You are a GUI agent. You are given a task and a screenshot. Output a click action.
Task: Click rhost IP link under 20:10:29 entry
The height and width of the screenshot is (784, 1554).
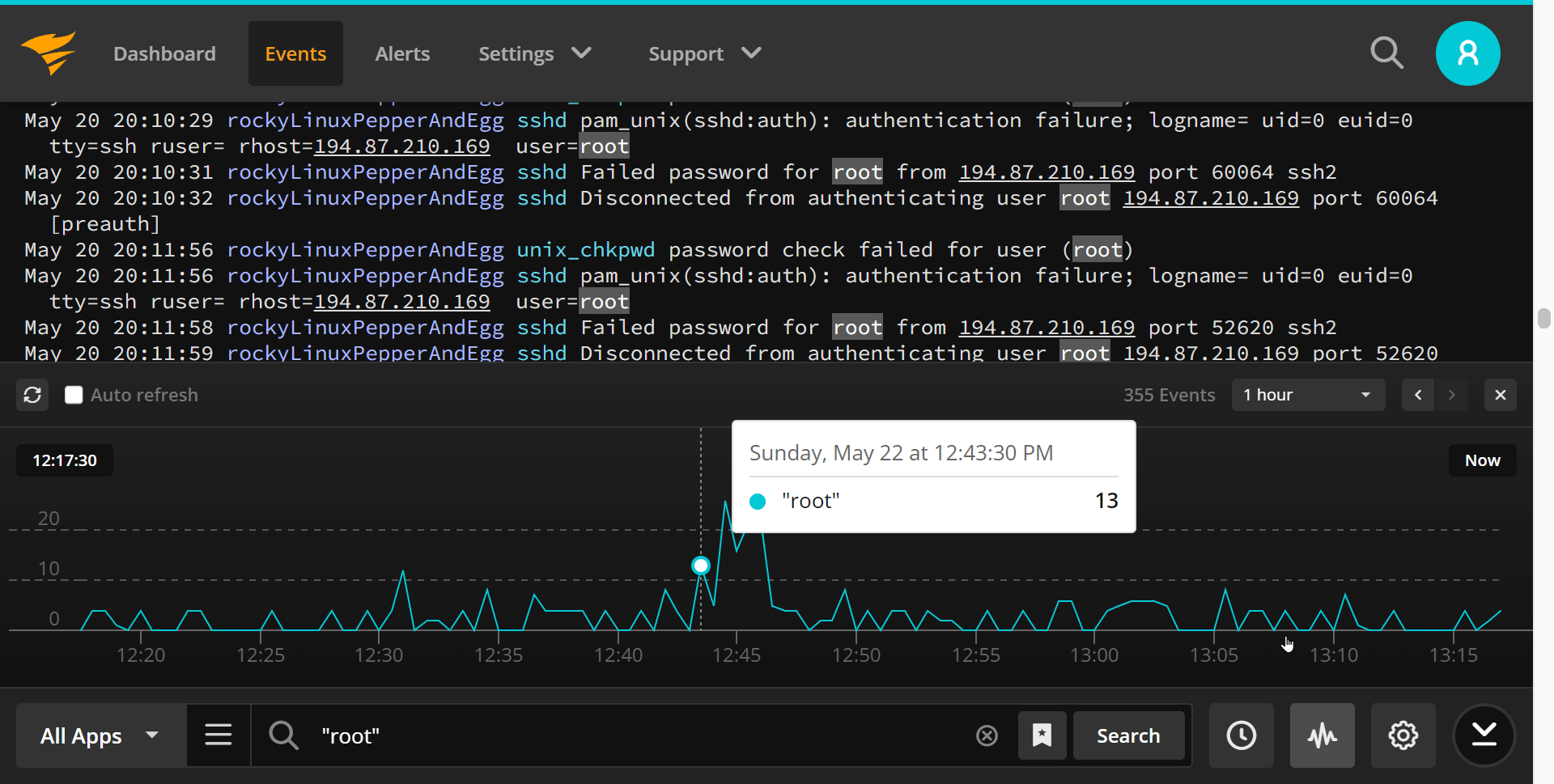pos(402,146)
